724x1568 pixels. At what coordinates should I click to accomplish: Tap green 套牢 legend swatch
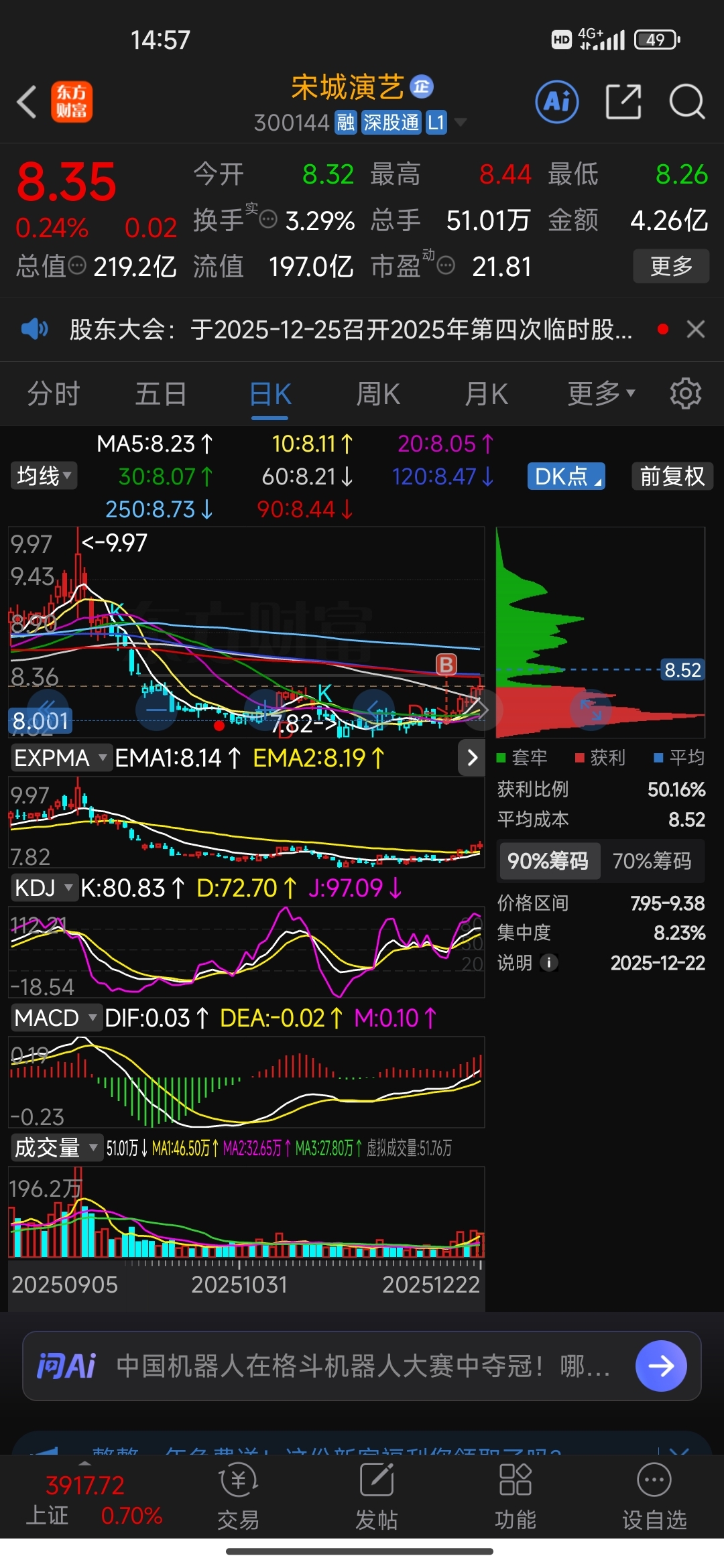coord(500,758)
